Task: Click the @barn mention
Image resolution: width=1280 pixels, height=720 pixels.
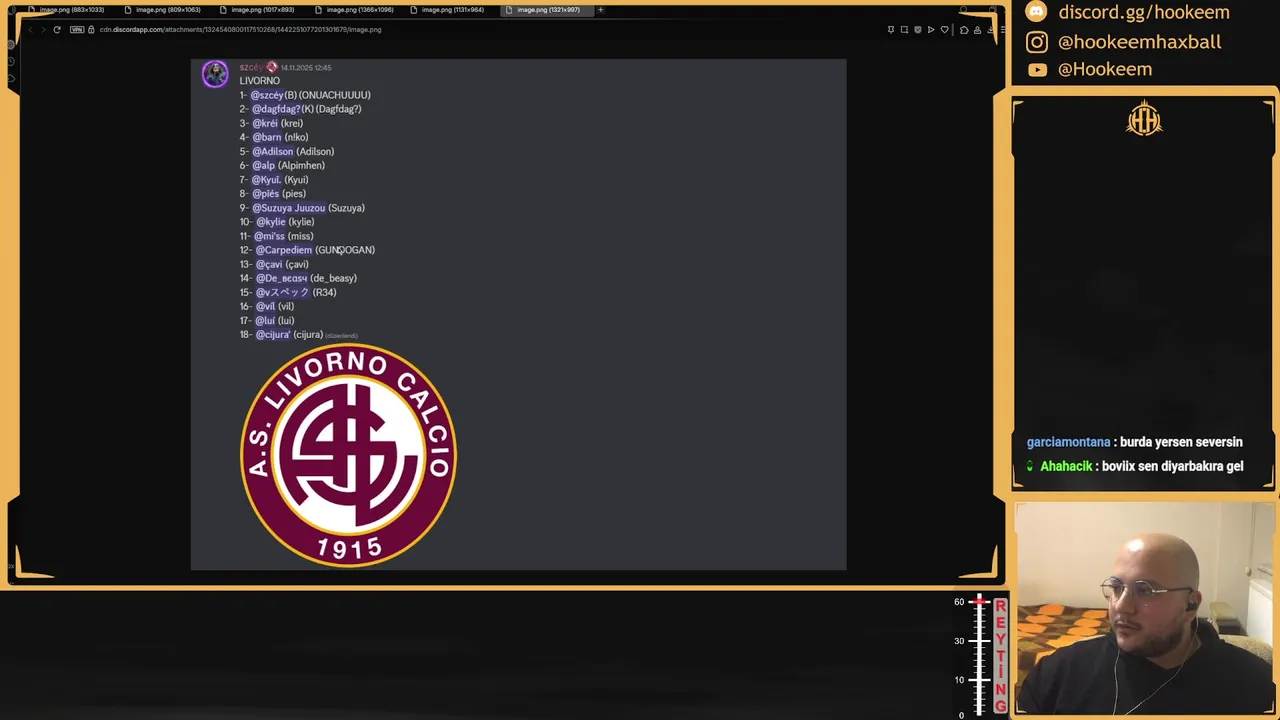Action: pos(267,137)
